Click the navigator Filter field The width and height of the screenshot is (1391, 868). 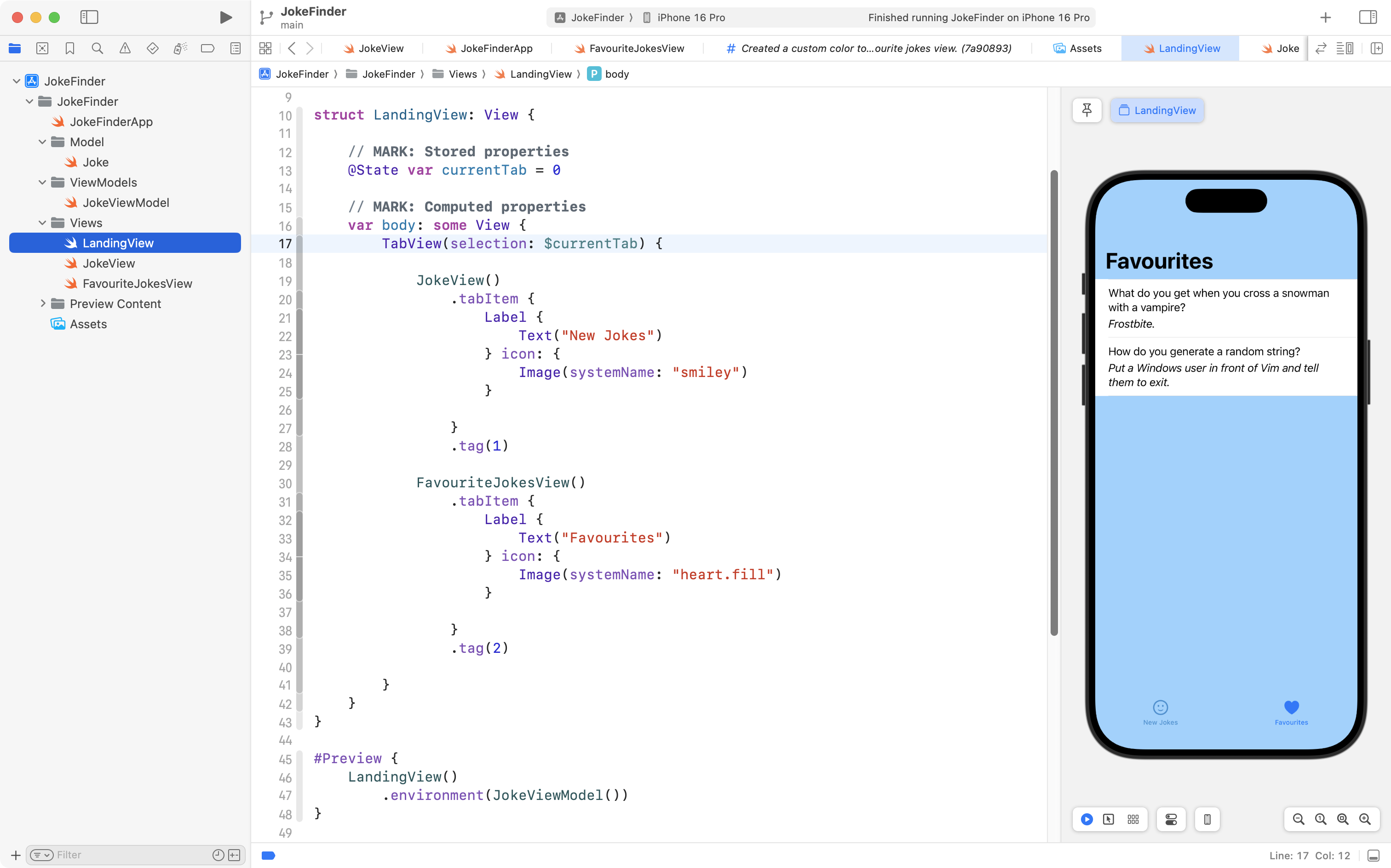(132, 855)
